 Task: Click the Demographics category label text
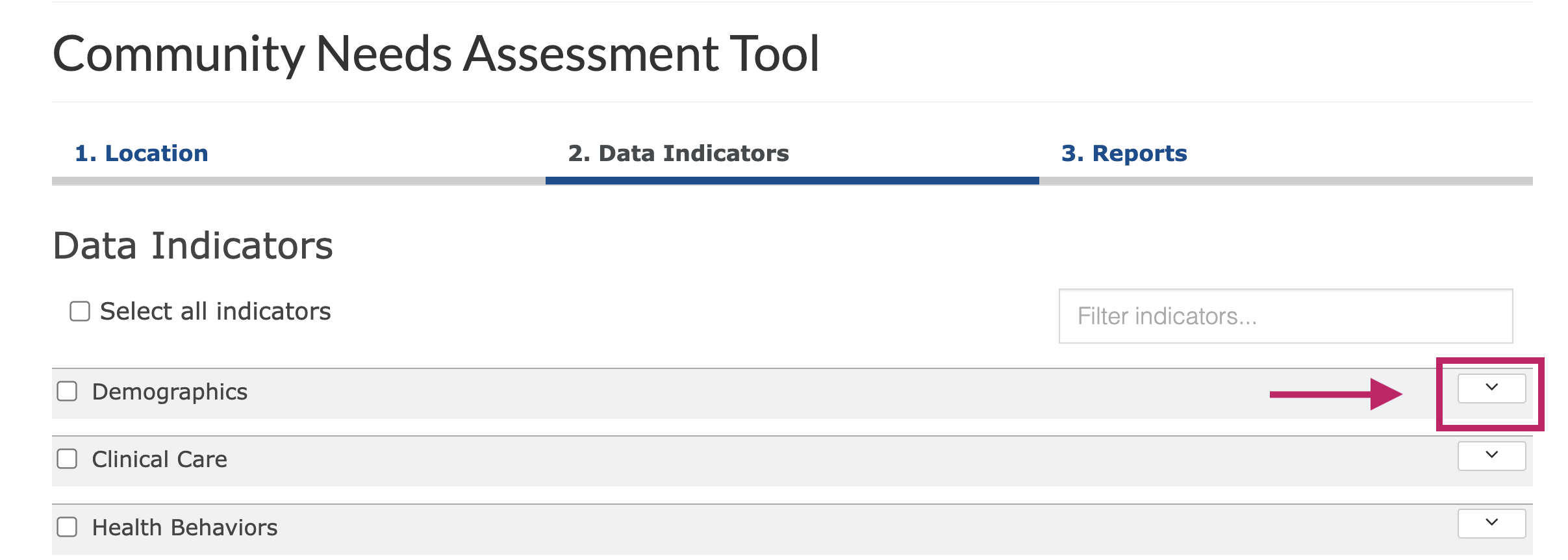coord(170,392)
